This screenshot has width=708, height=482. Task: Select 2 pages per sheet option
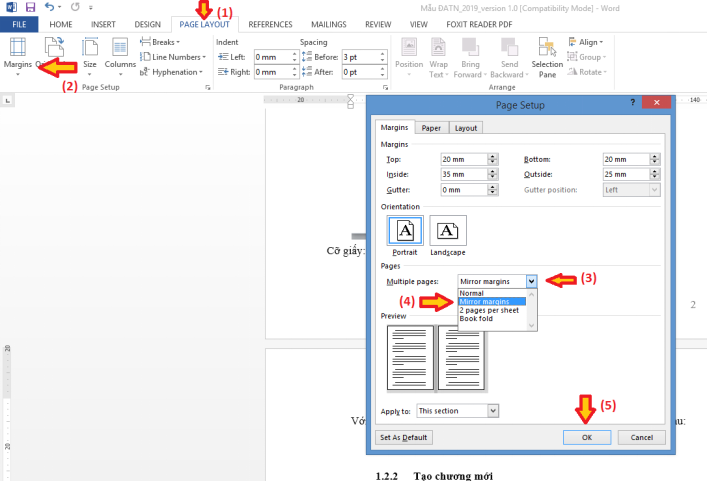point(489,310)
